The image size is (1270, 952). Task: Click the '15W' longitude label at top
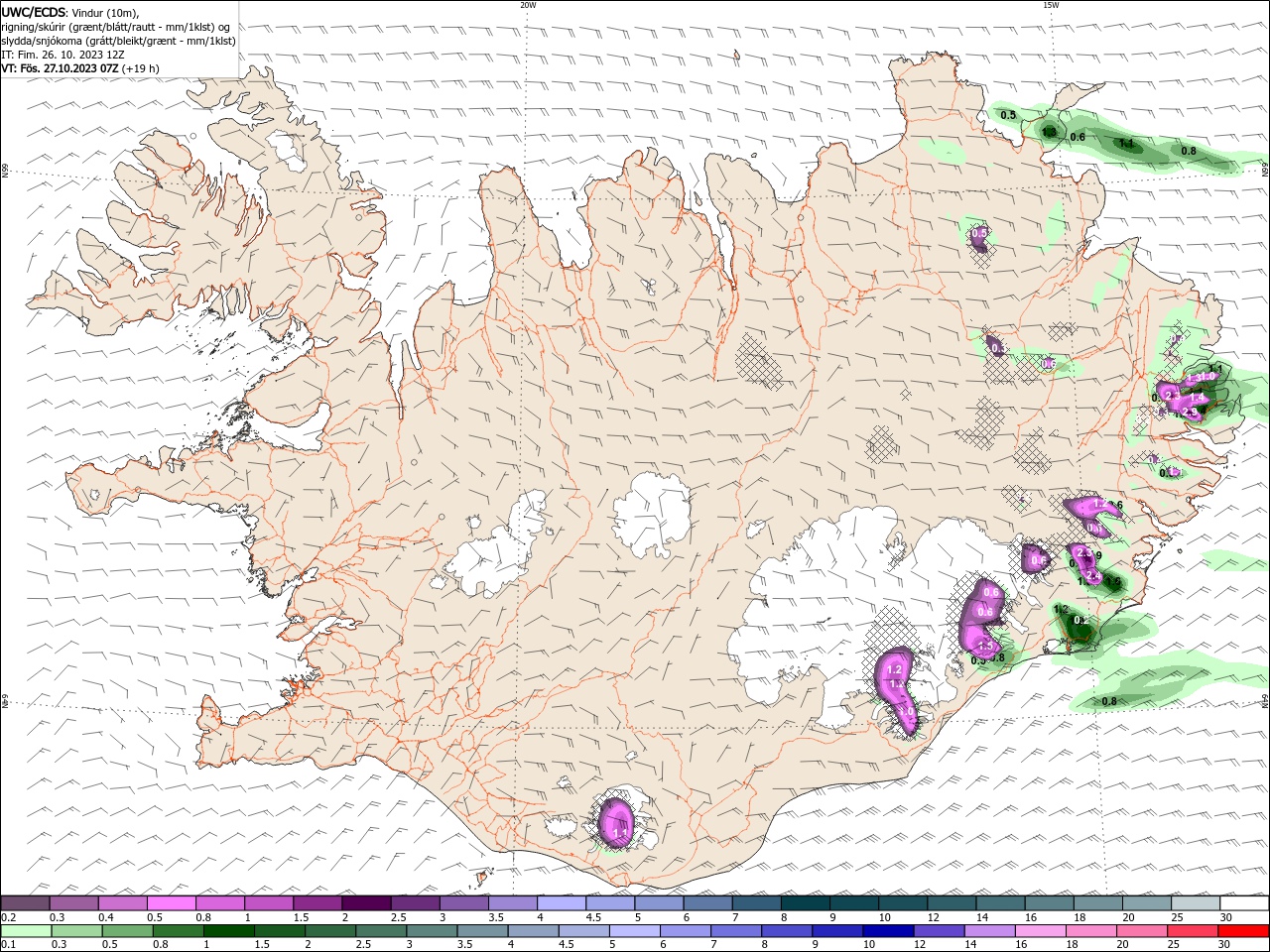(x=1051, y=5)
